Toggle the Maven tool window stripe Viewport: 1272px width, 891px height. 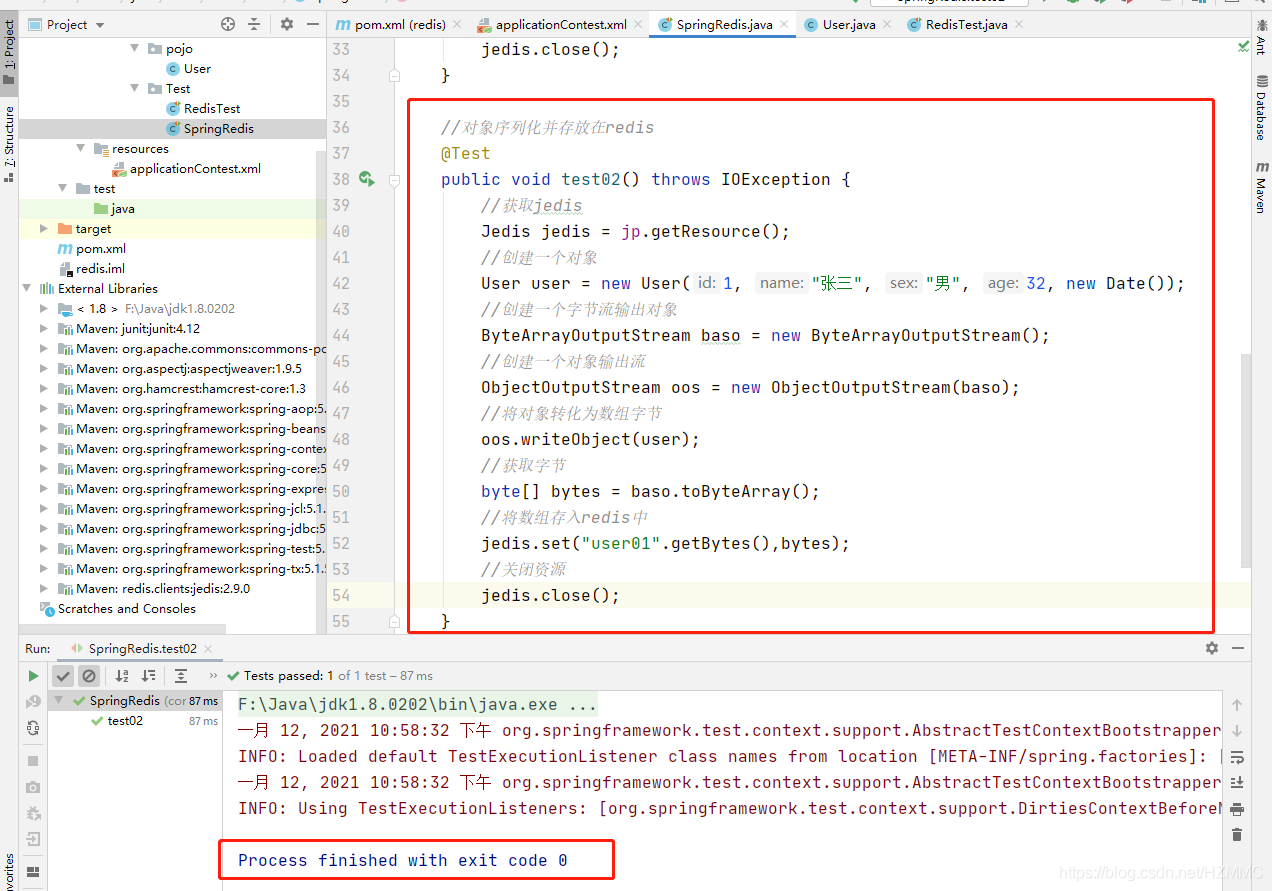pos(1261,187)
